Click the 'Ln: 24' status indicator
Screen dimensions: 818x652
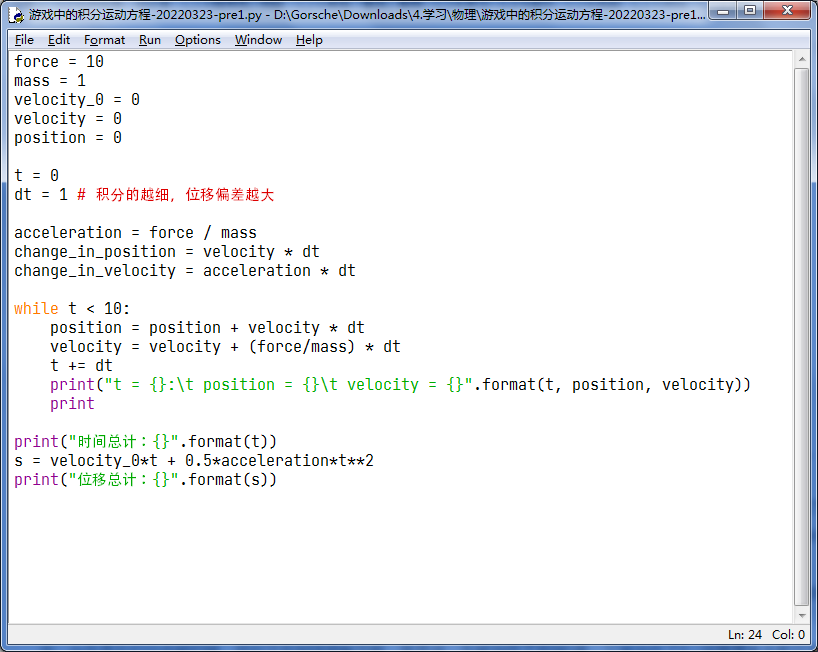744,635
